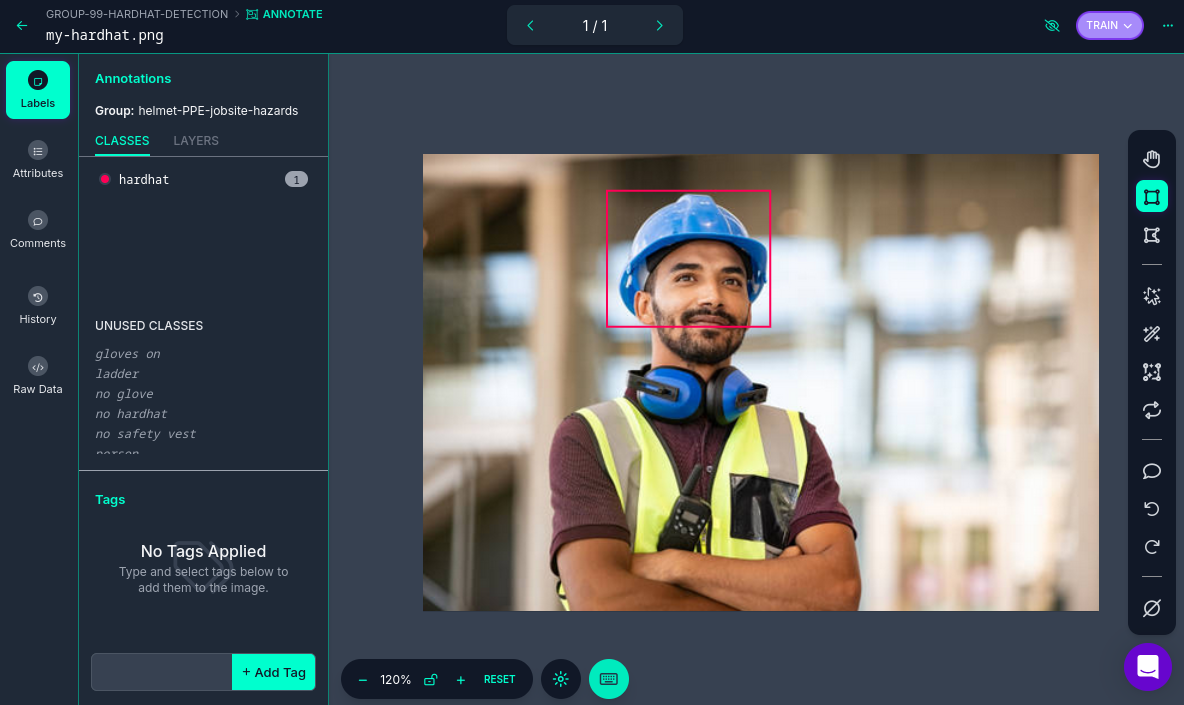Image resolution: width=1184 pixels, height=705 pixels.
Task: Go to the next image
Action: [x=659, y=26]
